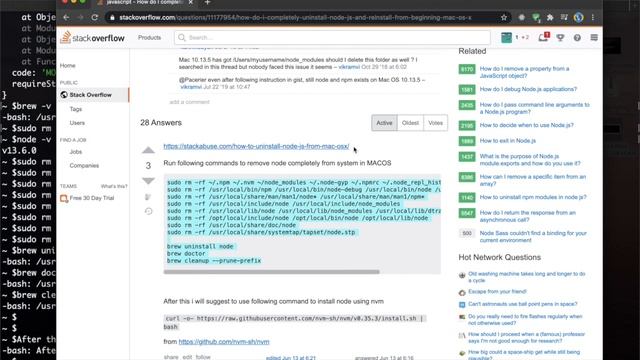The height and width of the screenshot is (360, 640).
Task: Open hot question about old washing machine
Action: coord(527,277)
